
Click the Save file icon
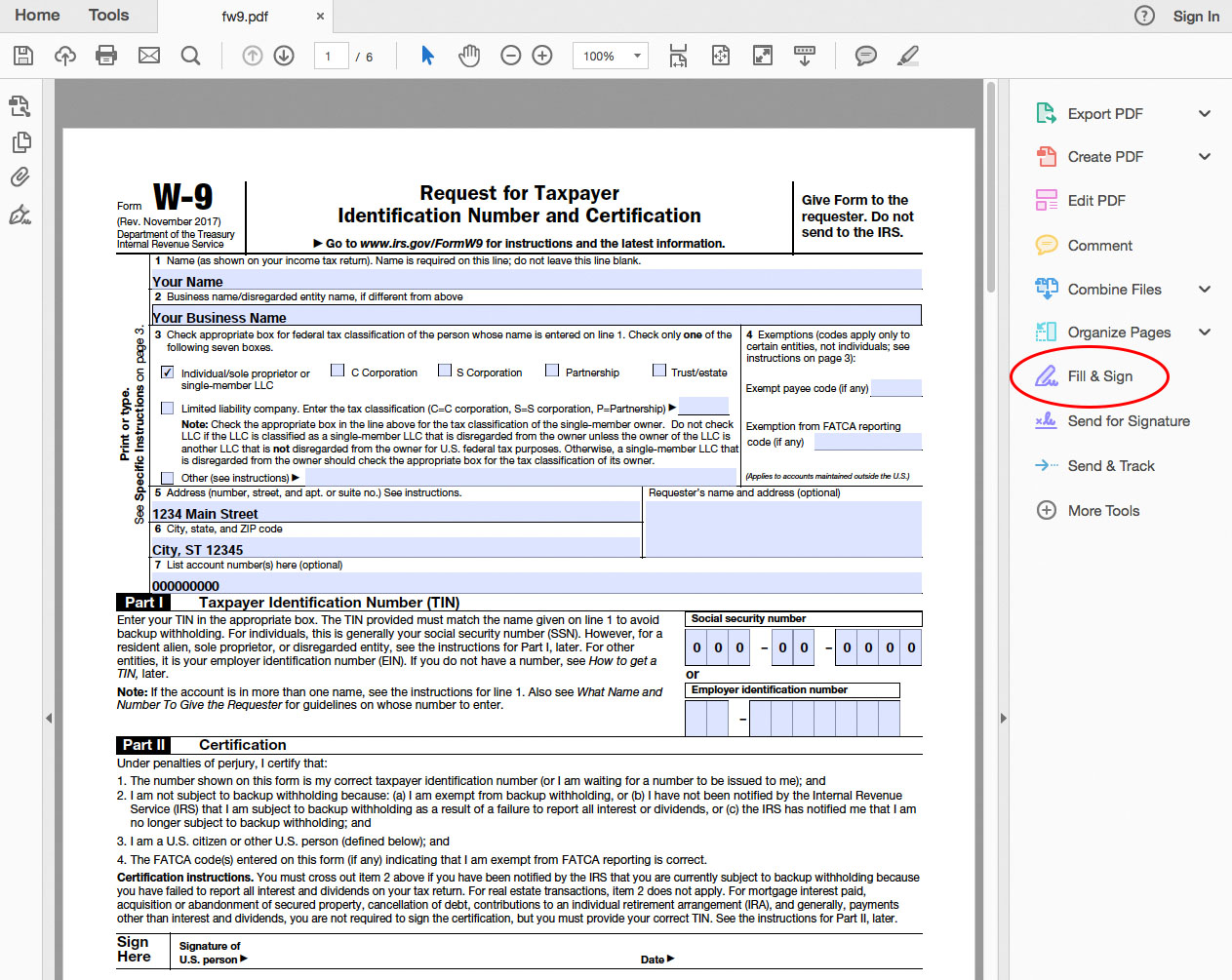click(x=22, y=56)
